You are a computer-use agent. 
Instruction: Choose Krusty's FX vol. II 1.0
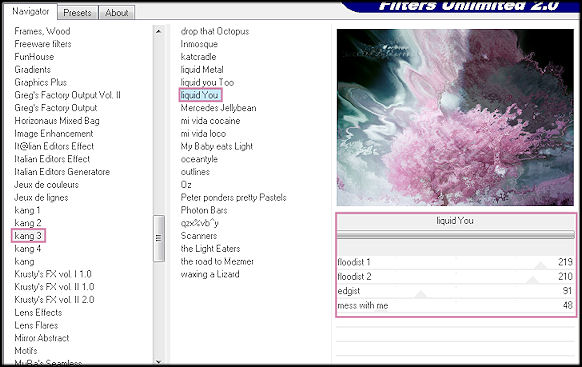[x=54, y=287]
